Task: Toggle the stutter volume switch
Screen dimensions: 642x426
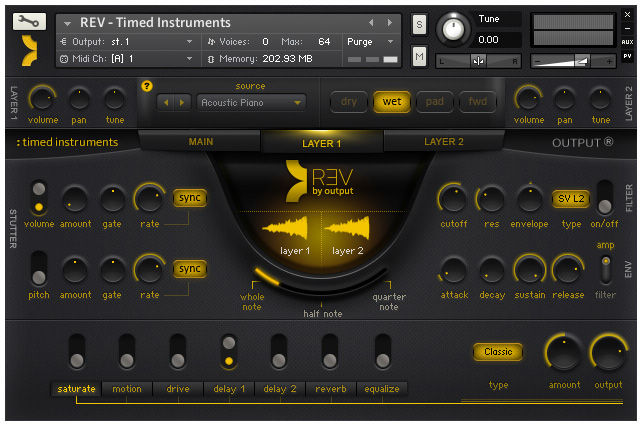Action: 39,197
